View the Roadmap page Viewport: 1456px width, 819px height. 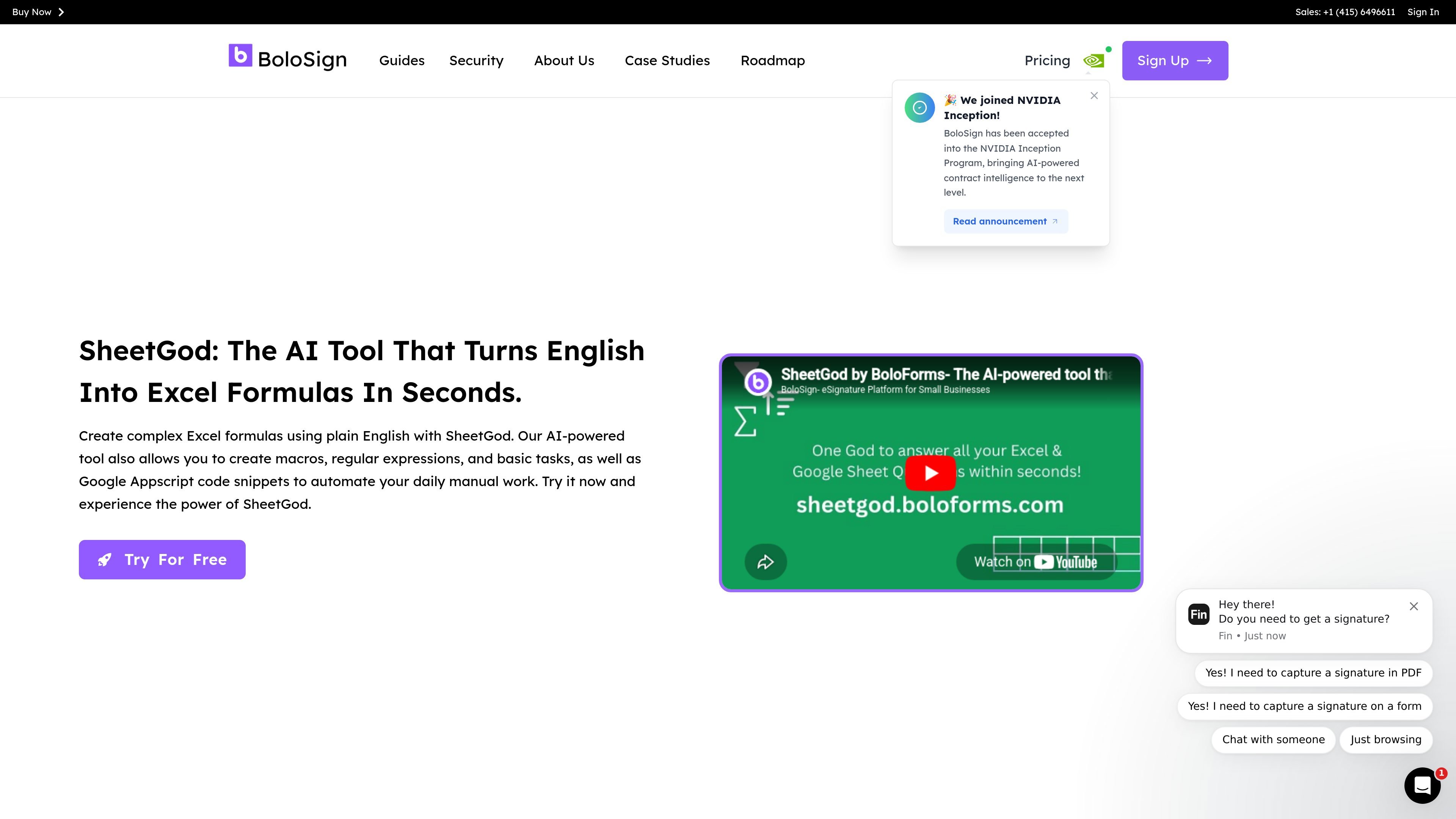tap(773, 61)
